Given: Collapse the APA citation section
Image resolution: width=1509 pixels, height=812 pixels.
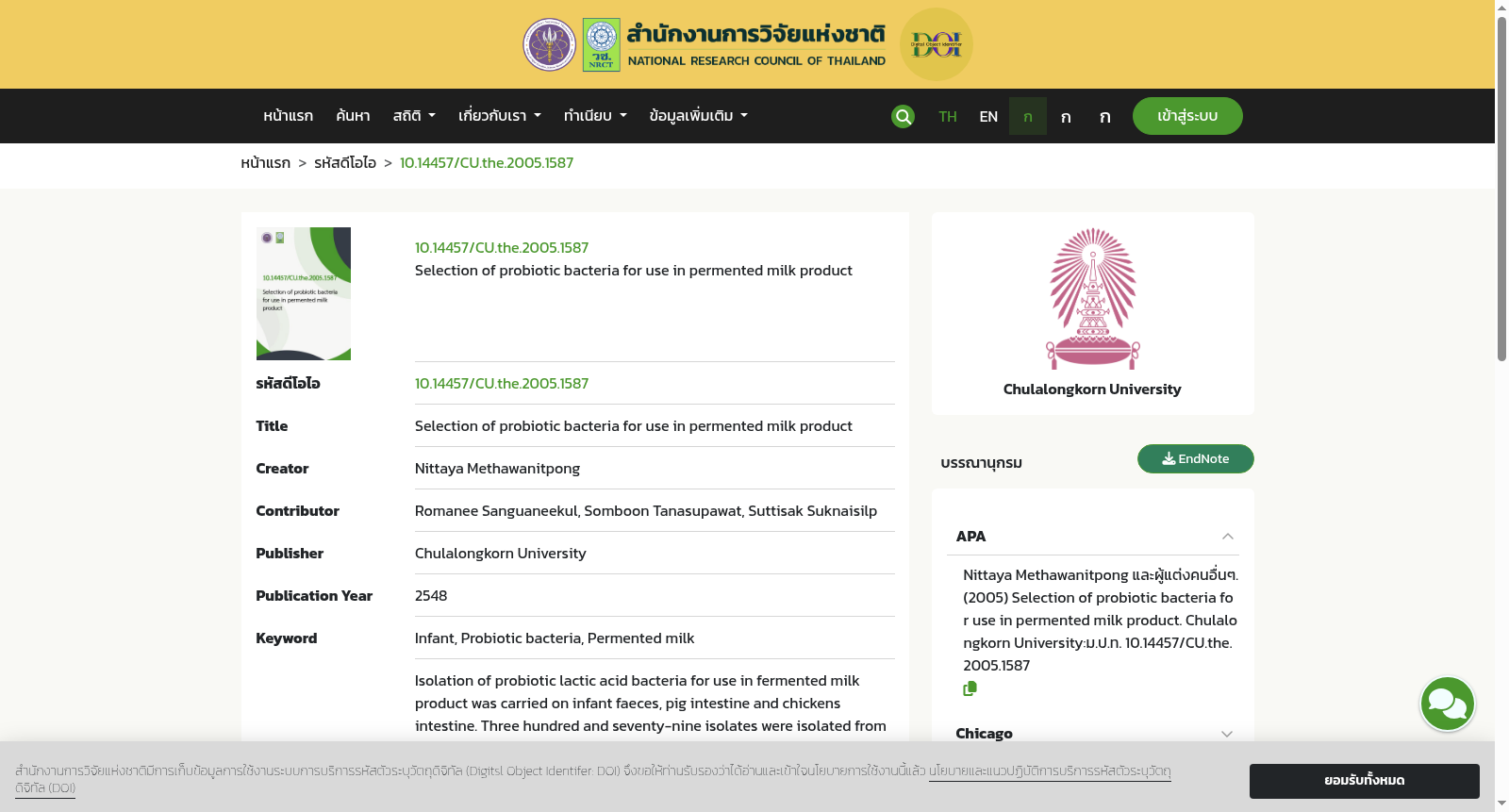Looking at the screenshot, I should click(1227, 536).
